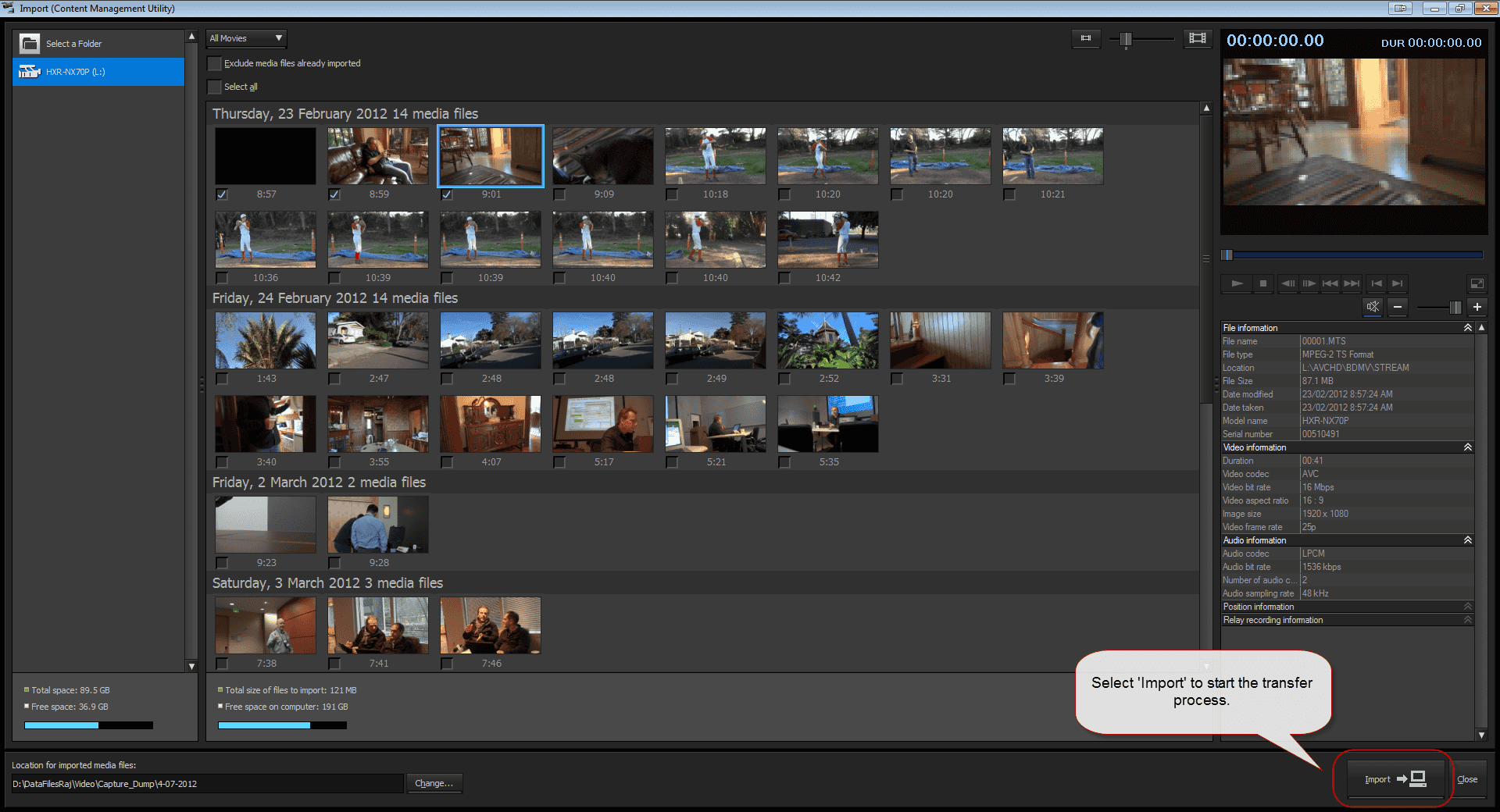1500x812 pixels.
Task: Click the step frame forward button
Action: coord(1309,283)
